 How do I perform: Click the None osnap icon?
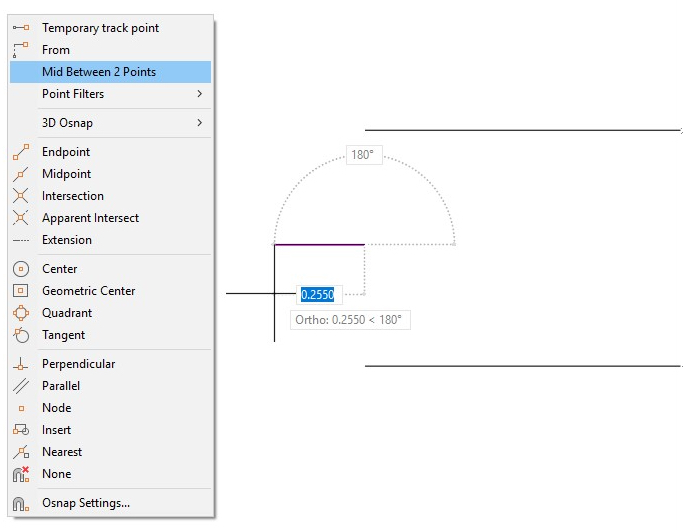[x=21, y=474]
